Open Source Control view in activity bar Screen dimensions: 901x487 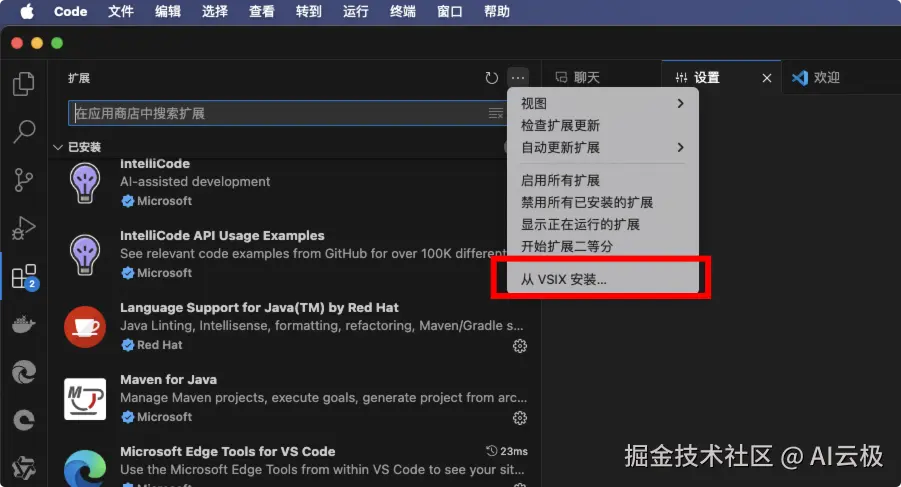click(x=24, y=180)
